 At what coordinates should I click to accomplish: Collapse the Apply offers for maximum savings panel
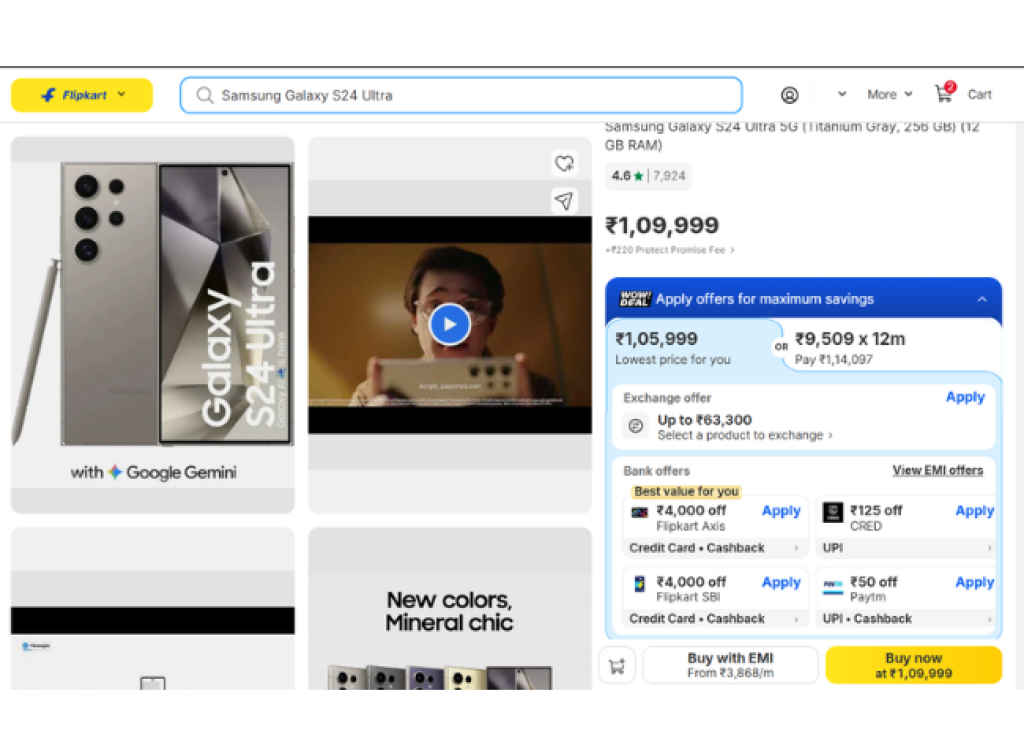(x=982, y=298)
